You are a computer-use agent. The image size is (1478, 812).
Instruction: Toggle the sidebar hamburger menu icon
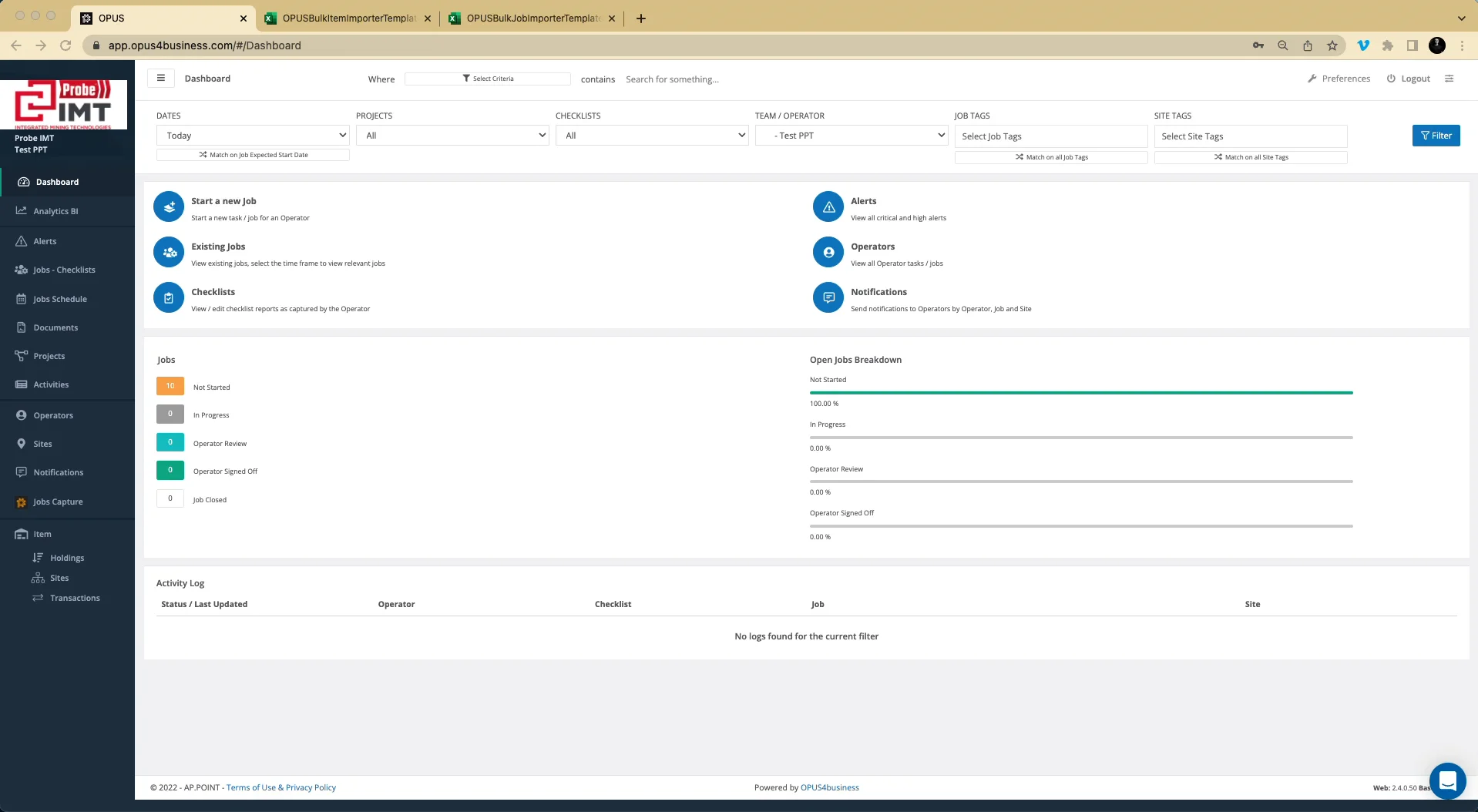[160, 78]
